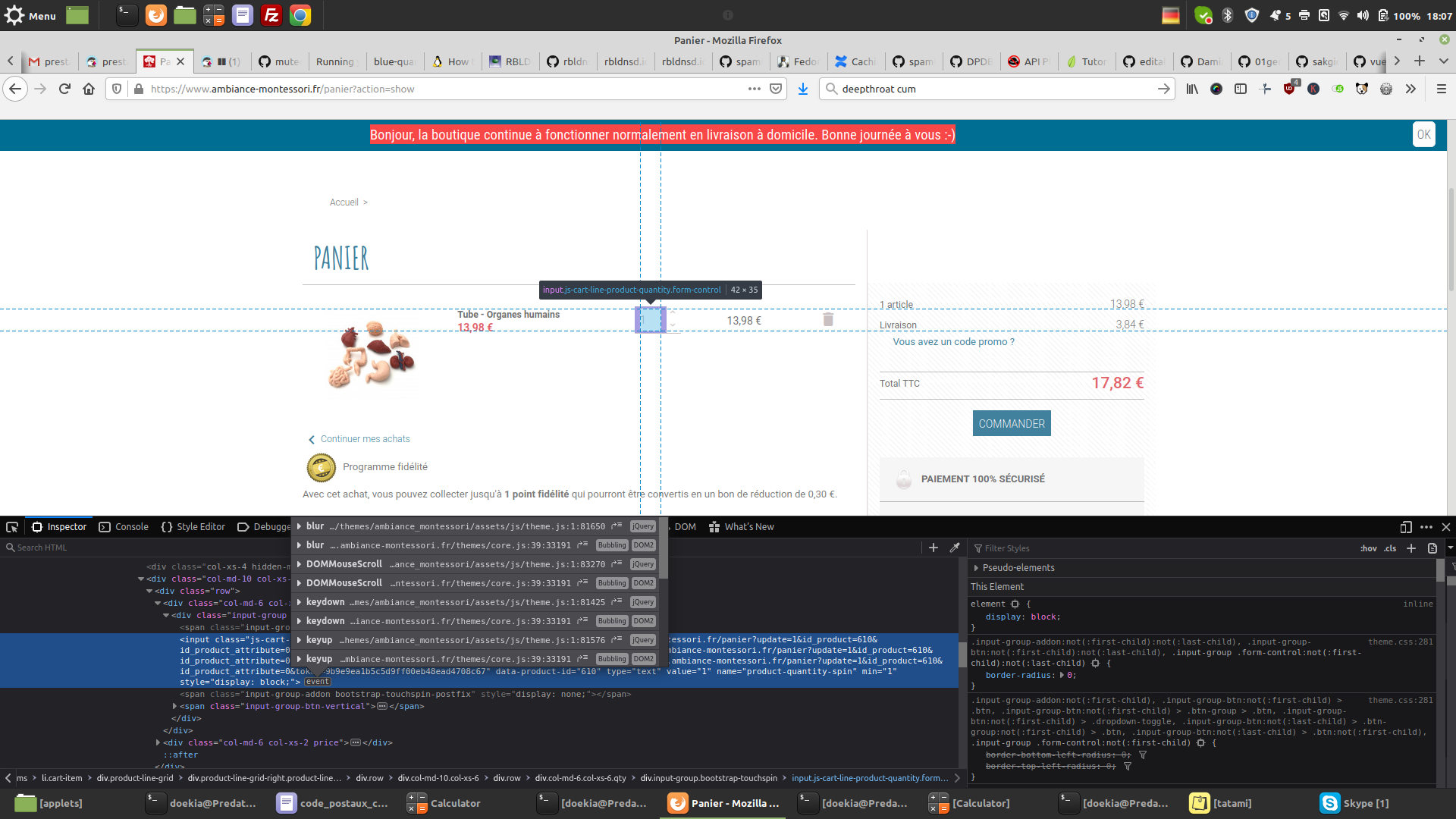Follow the Continuer mes achats link

[365, 439]
